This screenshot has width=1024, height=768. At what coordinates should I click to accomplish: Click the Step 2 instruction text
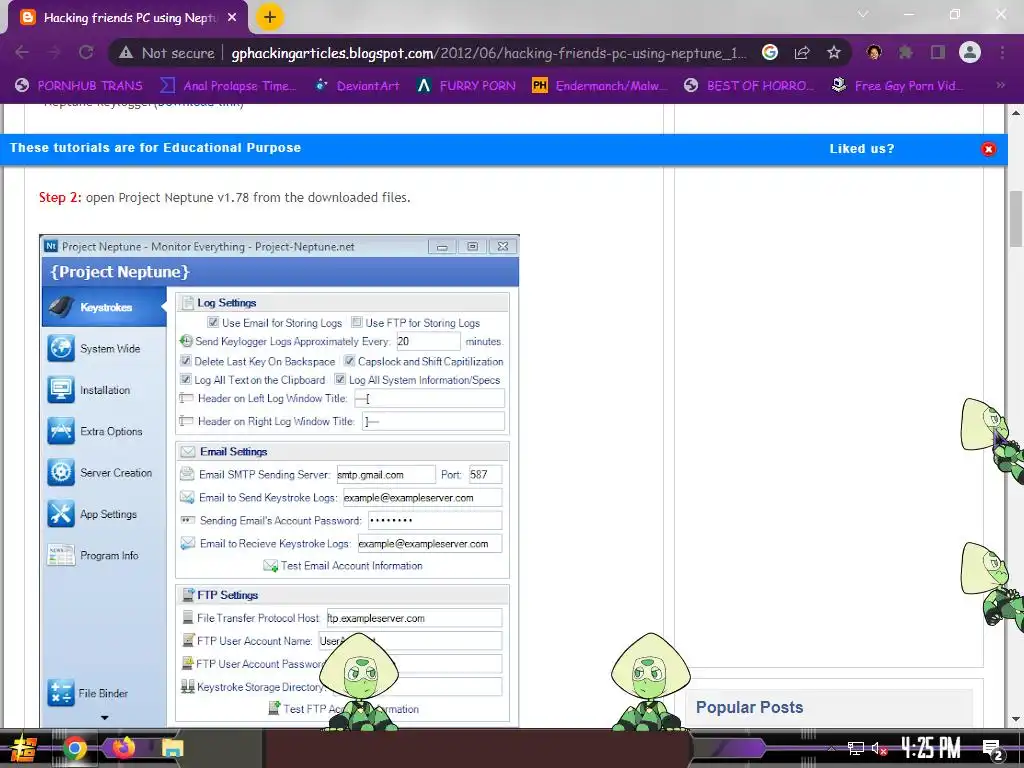coord(224,197)
